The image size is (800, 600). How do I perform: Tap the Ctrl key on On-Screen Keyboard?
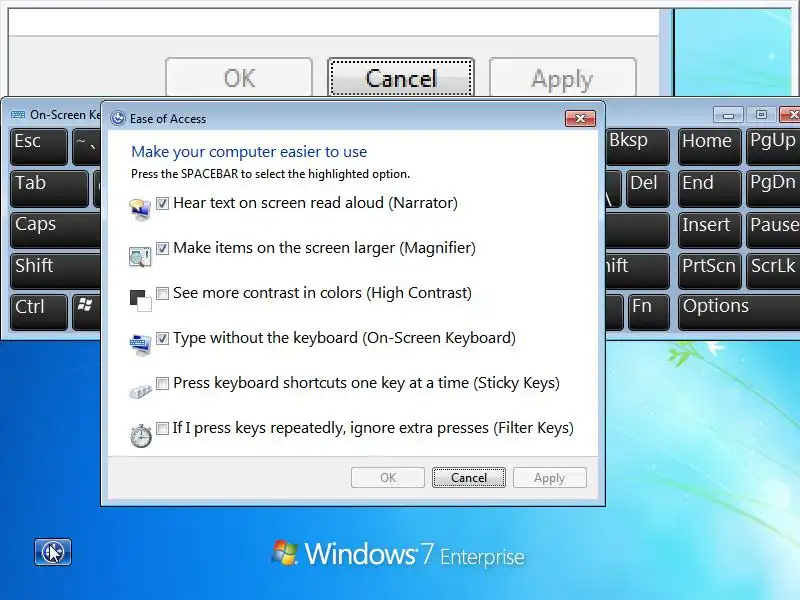39,312
